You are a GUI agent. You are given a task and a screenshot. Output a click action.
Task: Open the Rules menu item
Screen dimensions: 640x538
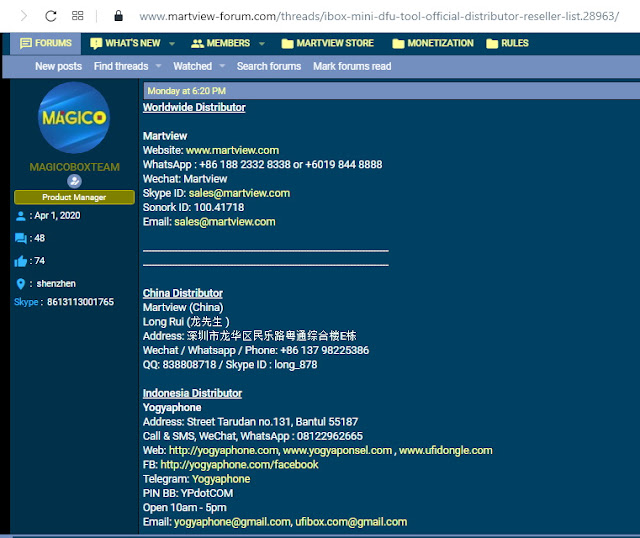click(507, 43)
